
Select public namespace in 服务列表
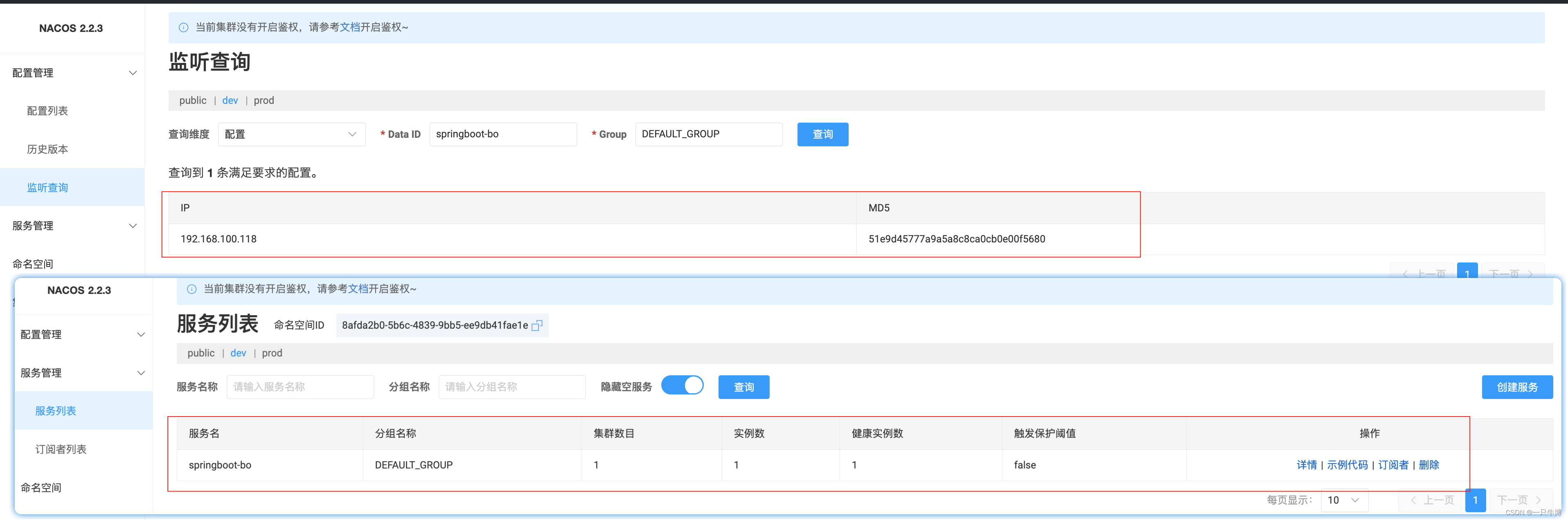point(201,353)
